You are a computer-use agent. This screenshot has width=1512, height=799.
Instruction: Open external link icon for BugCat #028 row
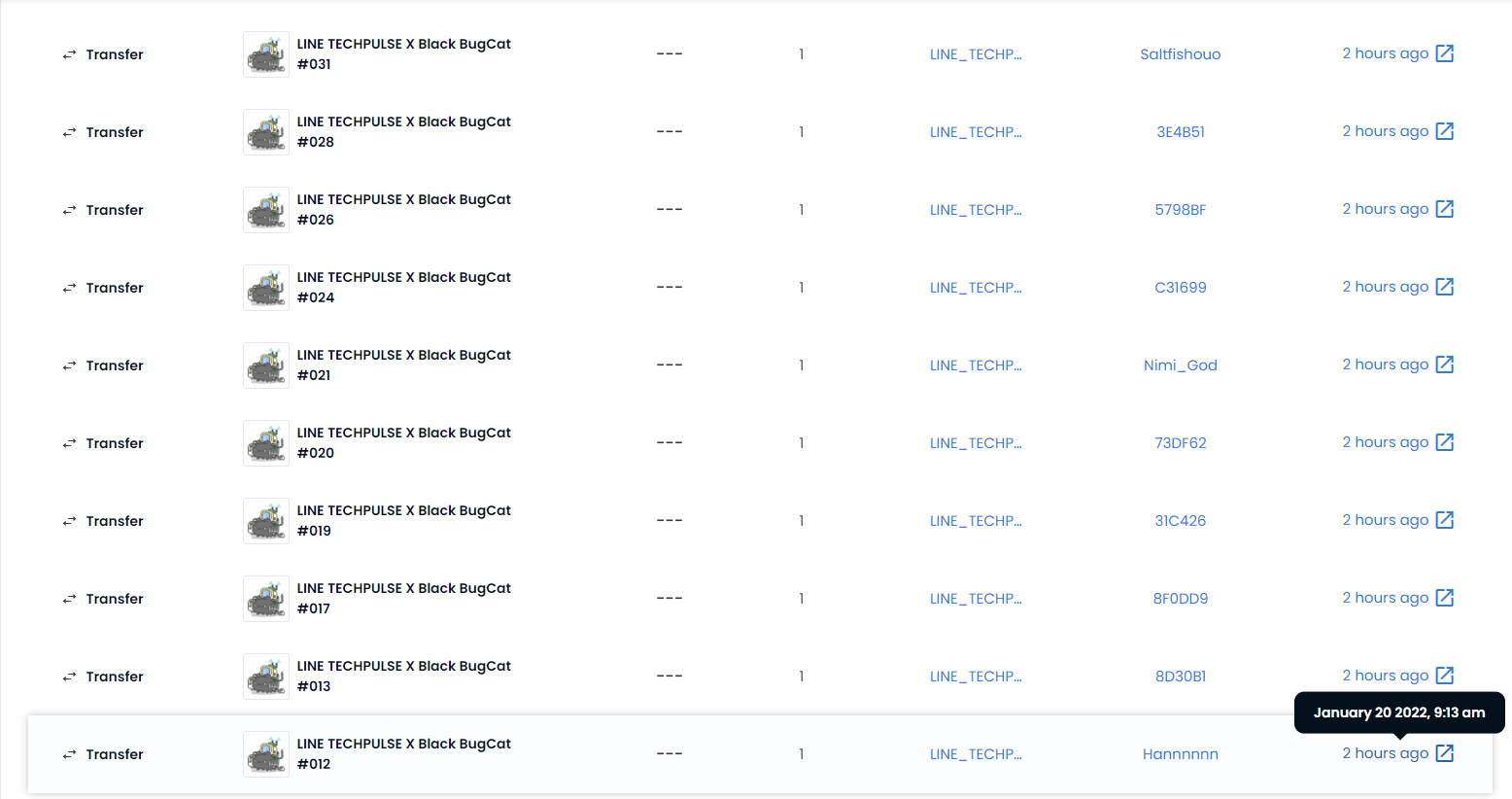pos(1445,131)
